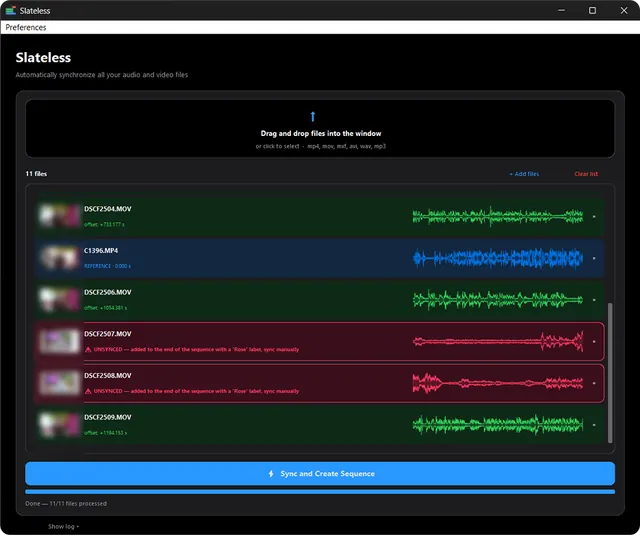Image resolution: width=640 pixels, height=535 pixels.
Task: Select file name 'DSCF2504.MOV'
Action: pos(108,209)
